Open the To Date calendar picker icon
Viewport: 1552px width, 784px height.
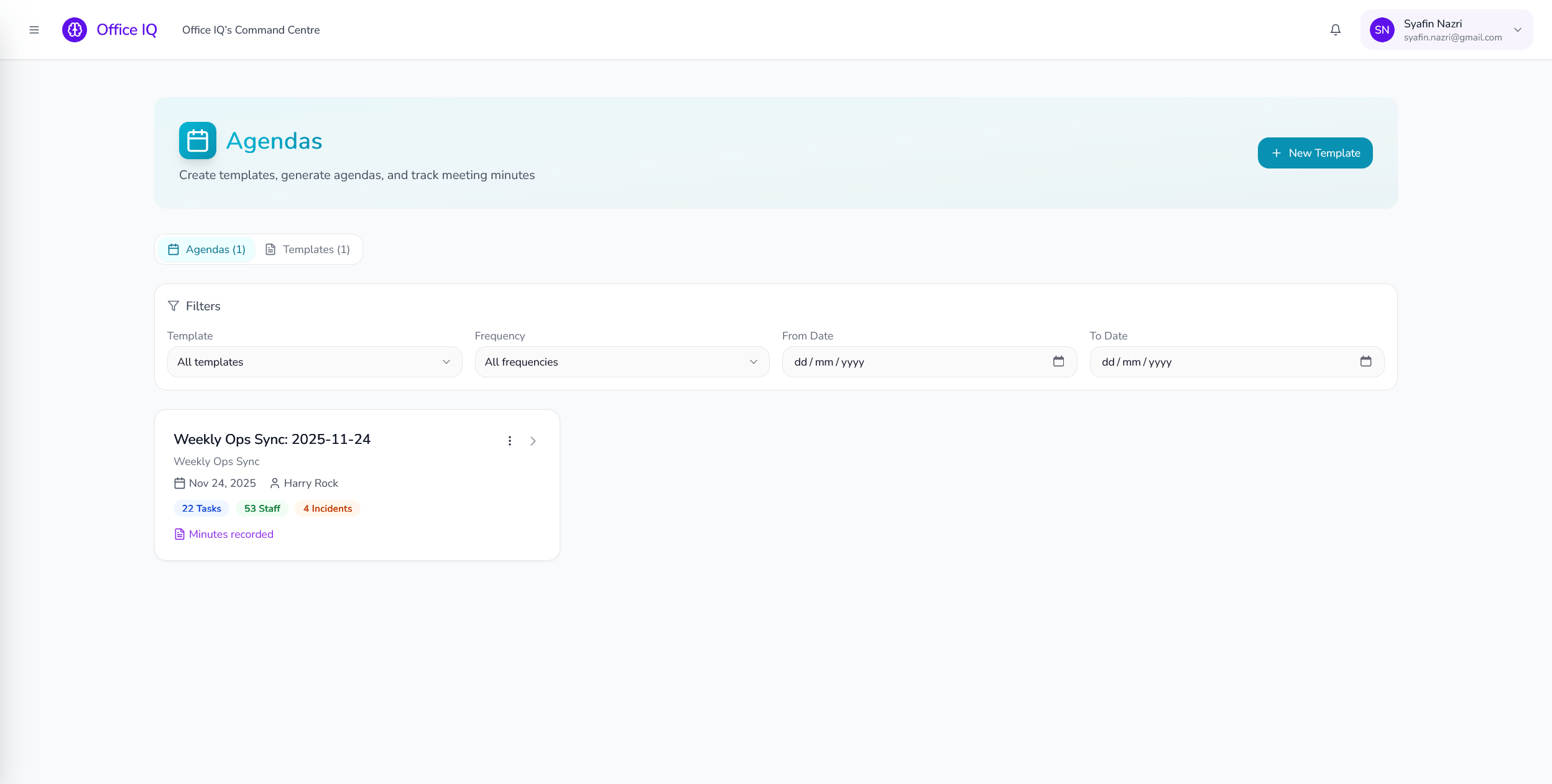coord(1365,361)
